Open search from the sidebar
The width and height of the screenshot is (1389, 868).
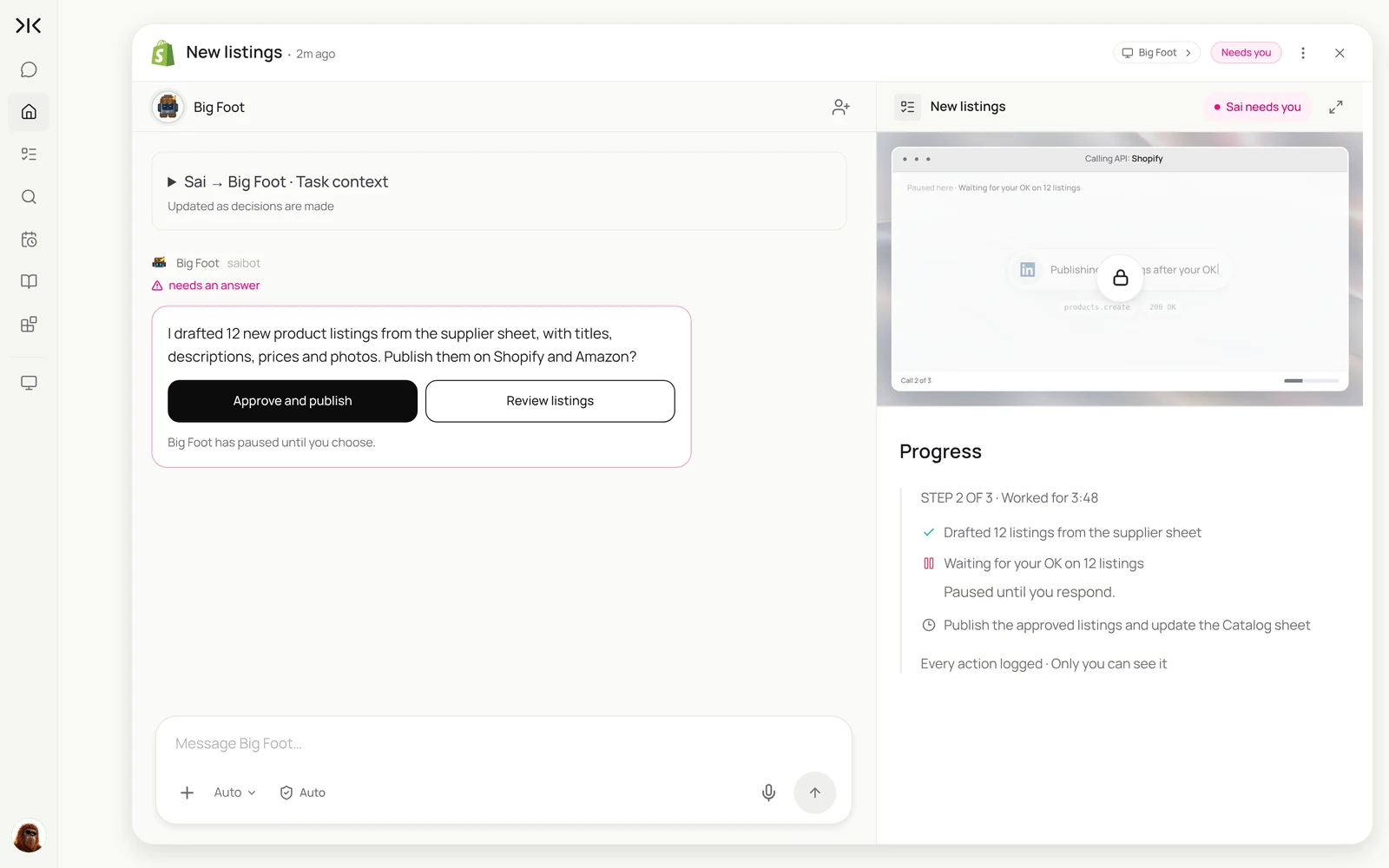point(29,197)
